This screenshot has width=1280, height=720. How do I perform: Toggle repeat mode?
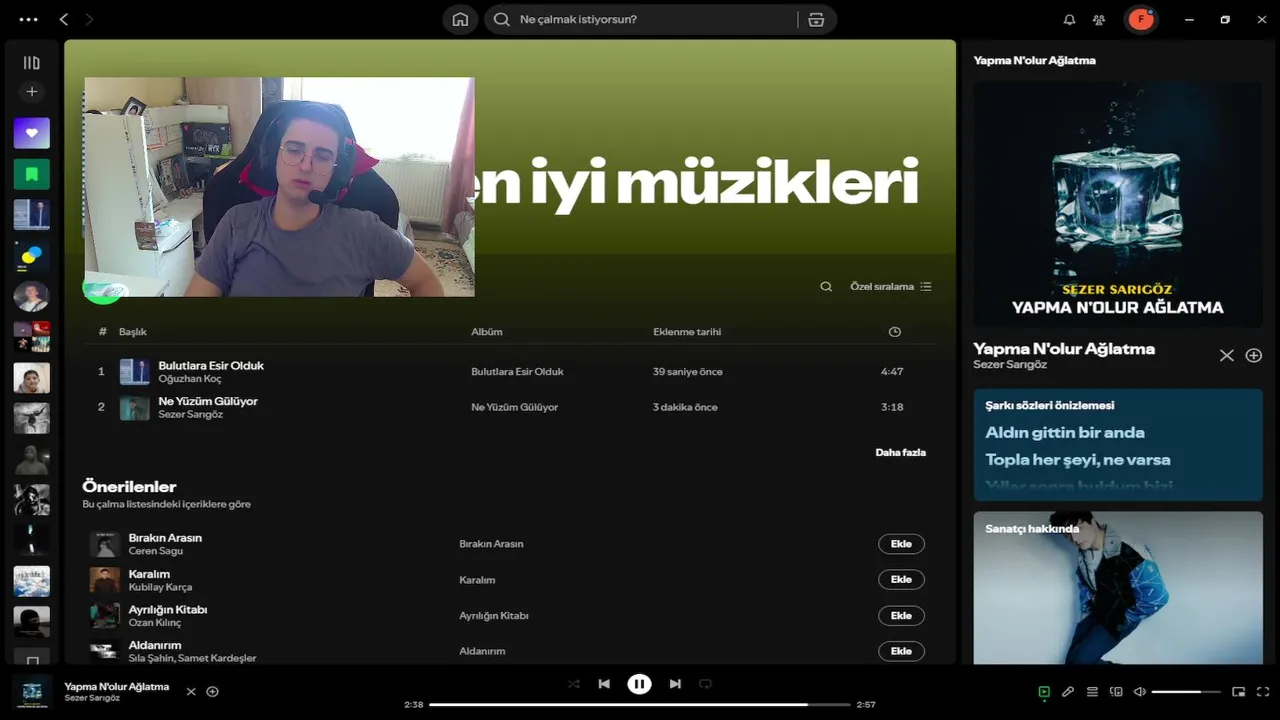705,684
